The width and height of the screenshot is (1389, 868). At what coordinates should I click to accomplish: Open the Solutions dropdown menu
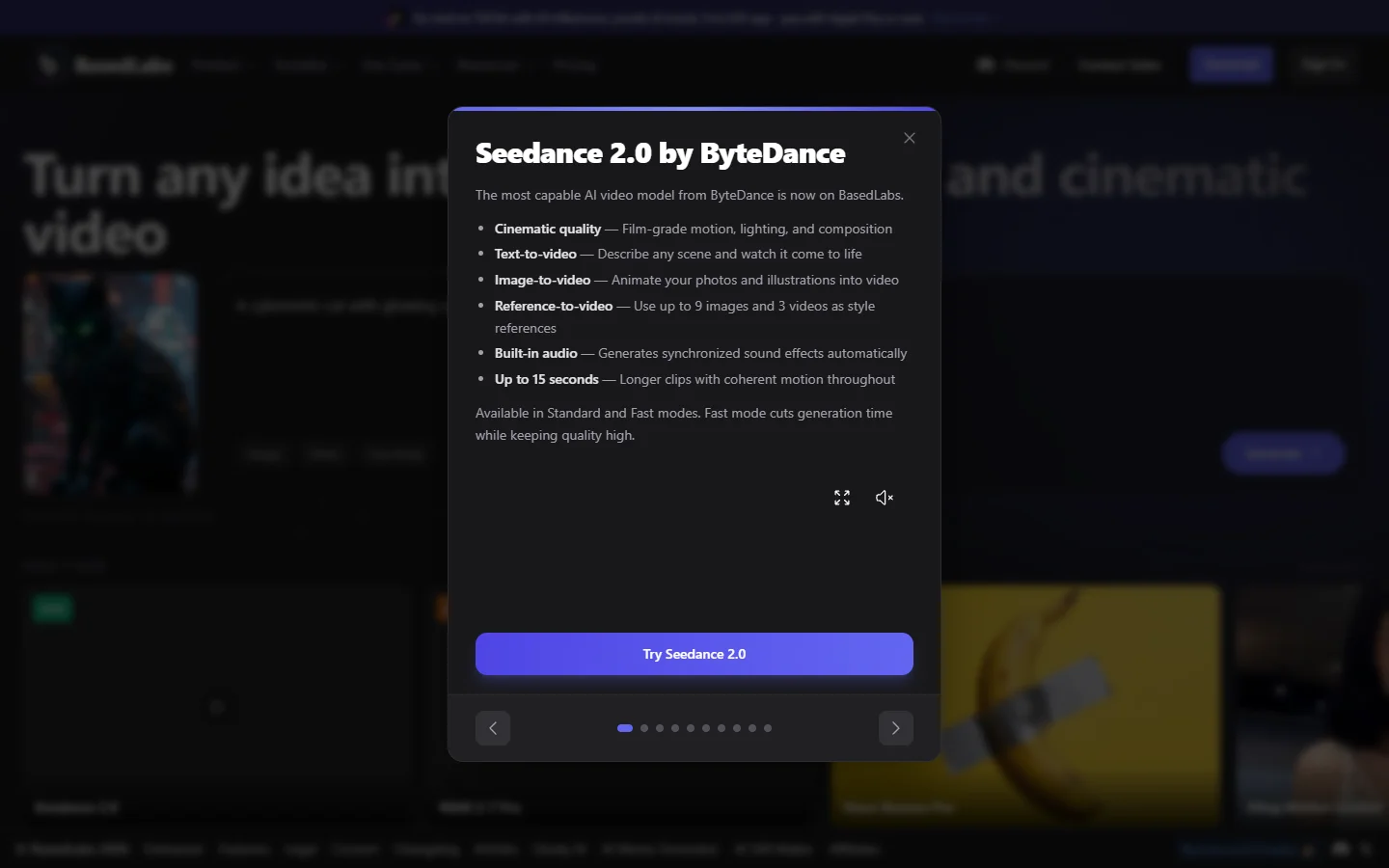point(302,65)
